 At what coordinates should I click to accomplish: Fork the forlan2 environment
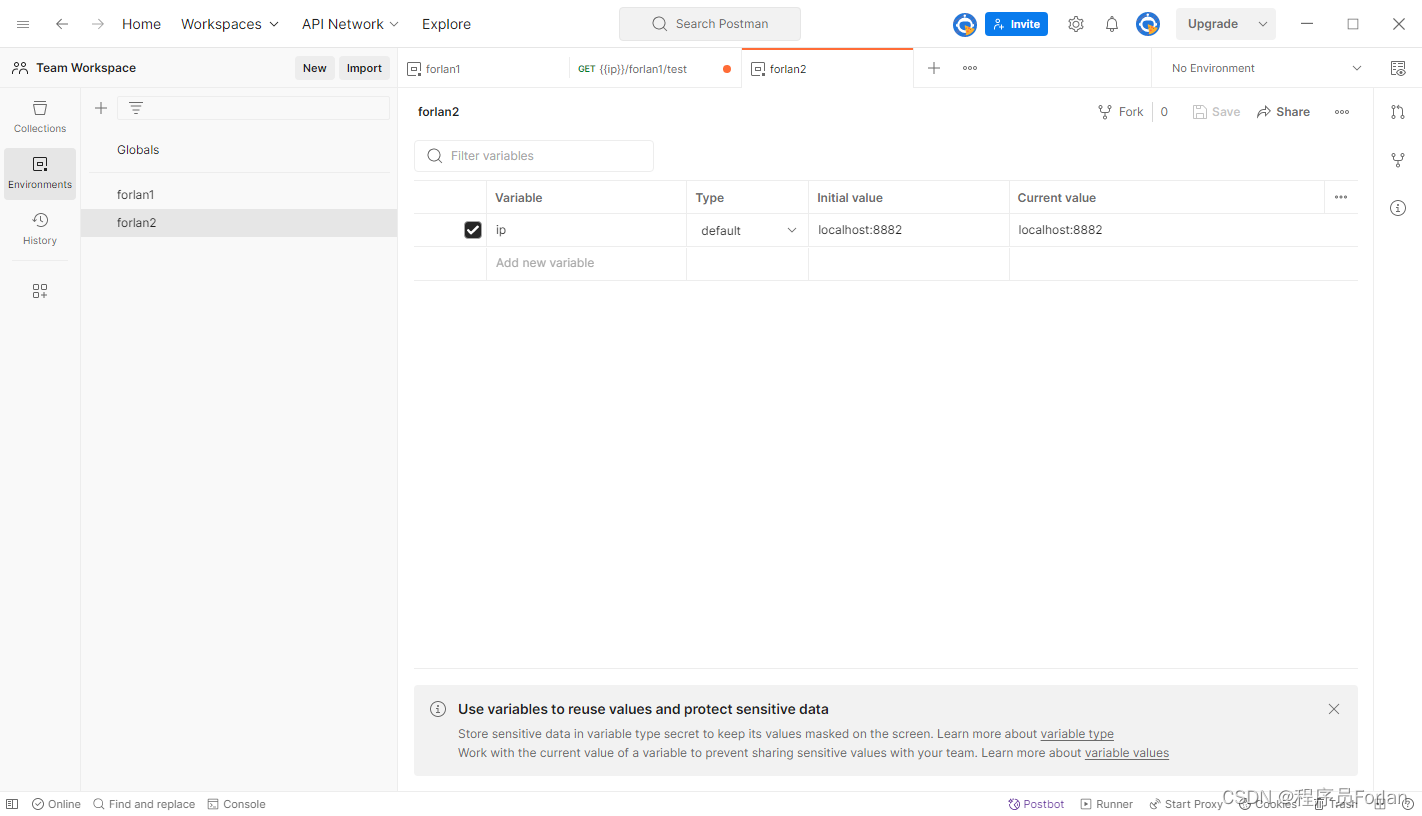click(1120, 112)
